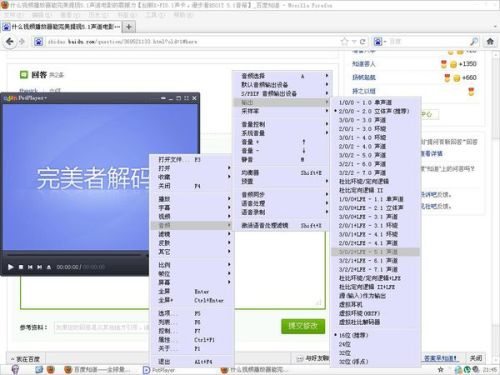Click the 关闭 button at bottom right
This screenshot has width=500, height=375.
pyautogui.click(x=476, y=358)
